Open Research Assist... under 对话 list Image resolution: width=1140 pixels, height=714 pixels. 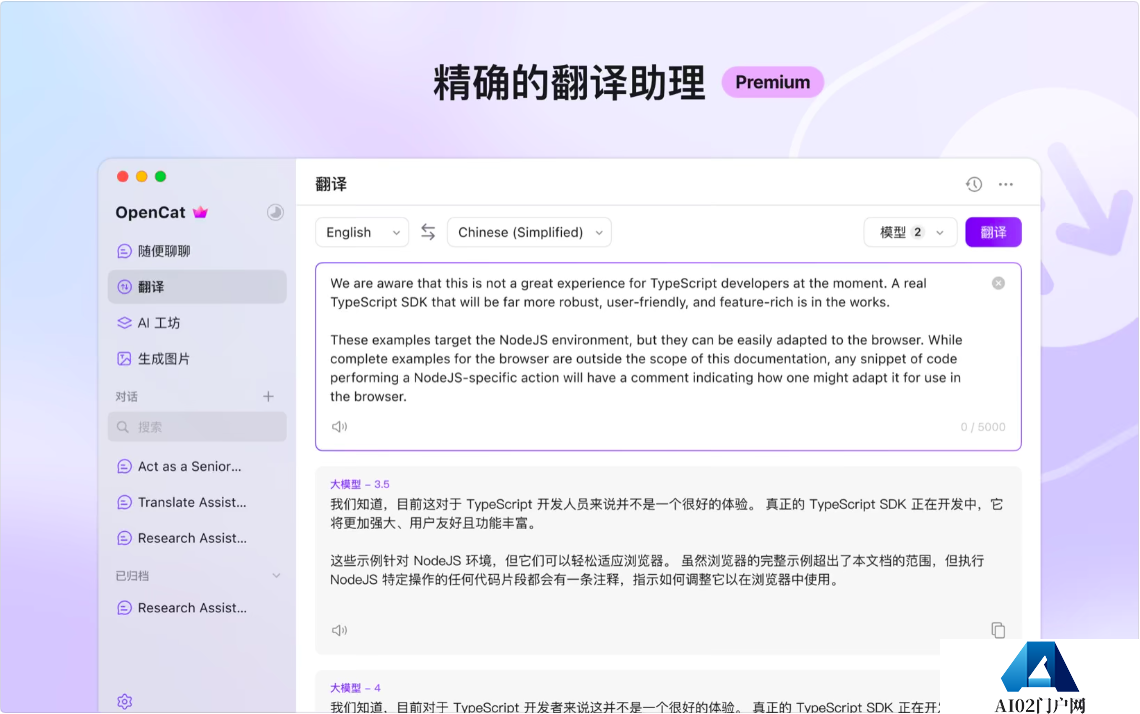pos(197,538)
